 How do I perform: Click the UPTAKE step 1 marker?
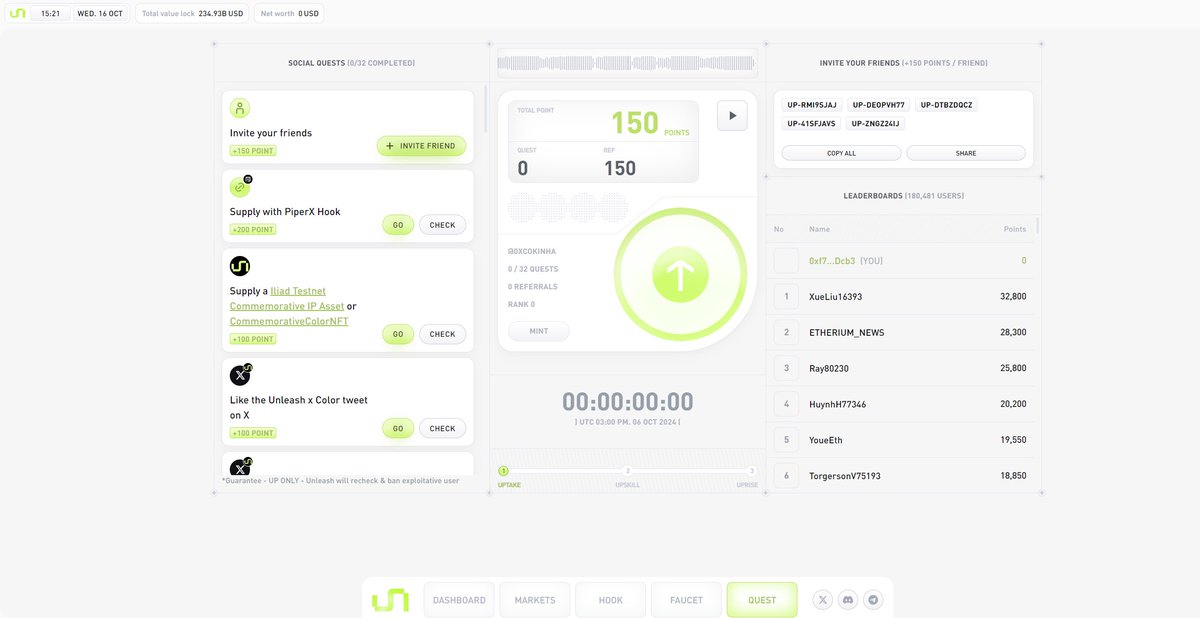pos(503,470)
